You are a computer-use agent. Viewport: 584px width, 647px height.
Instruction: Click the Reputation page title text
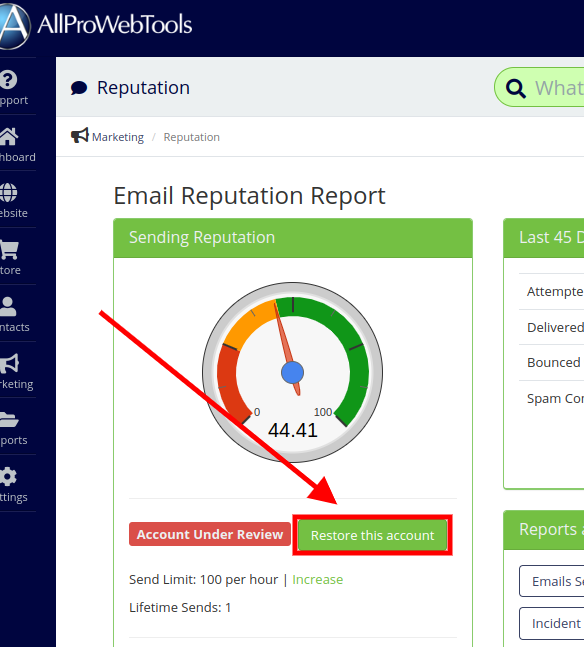[143, 88]
